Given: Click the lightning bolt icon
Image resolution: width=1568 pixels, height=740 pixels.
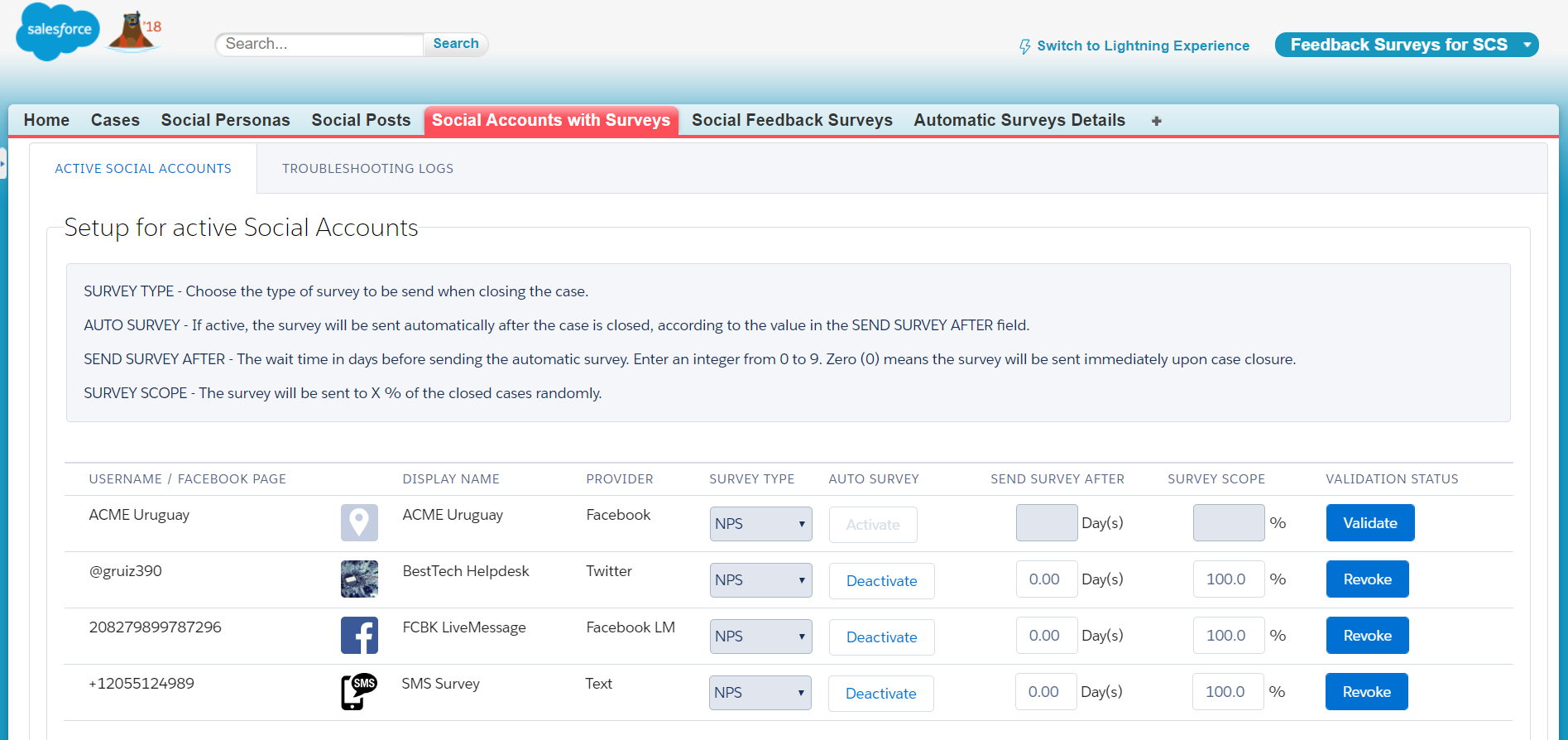Looking at the screenshot, I should 1025,46.
